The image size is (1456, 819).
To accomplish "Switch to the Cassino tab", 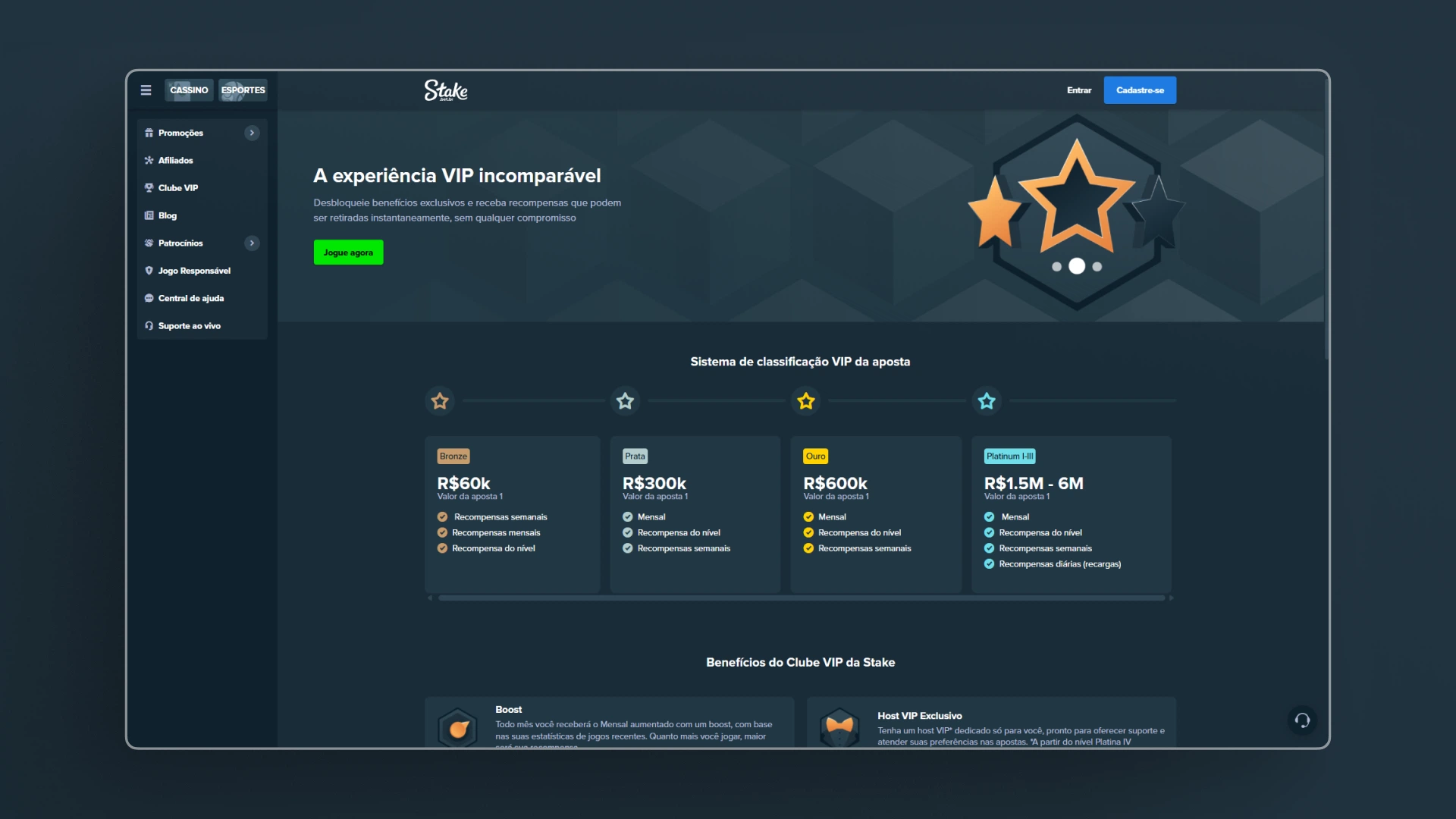I will [189, 90].
